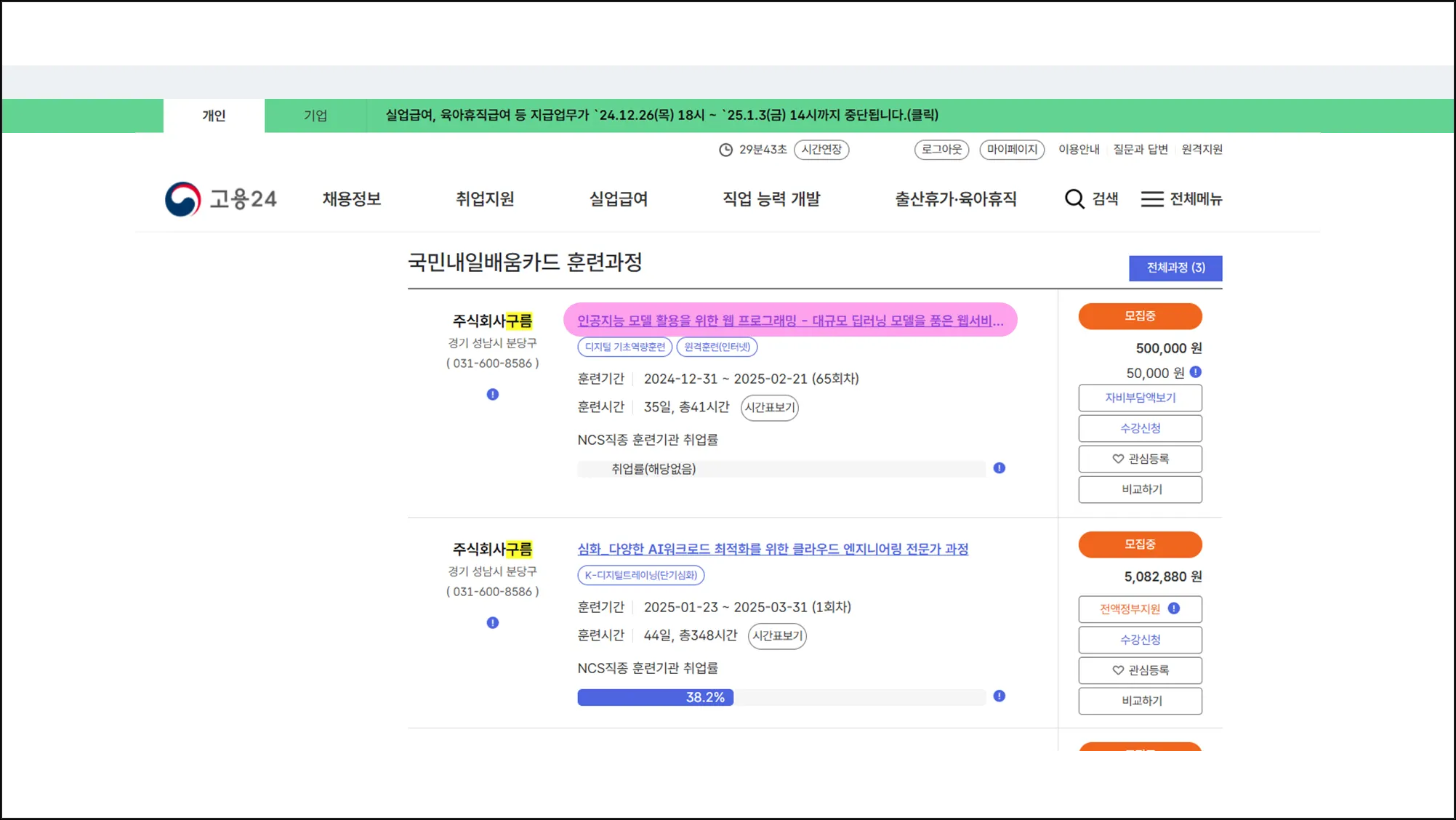Open the highlighted 인공지능 모델 활용 course link
Viewport: 1456px width, 820px height.
790,321
